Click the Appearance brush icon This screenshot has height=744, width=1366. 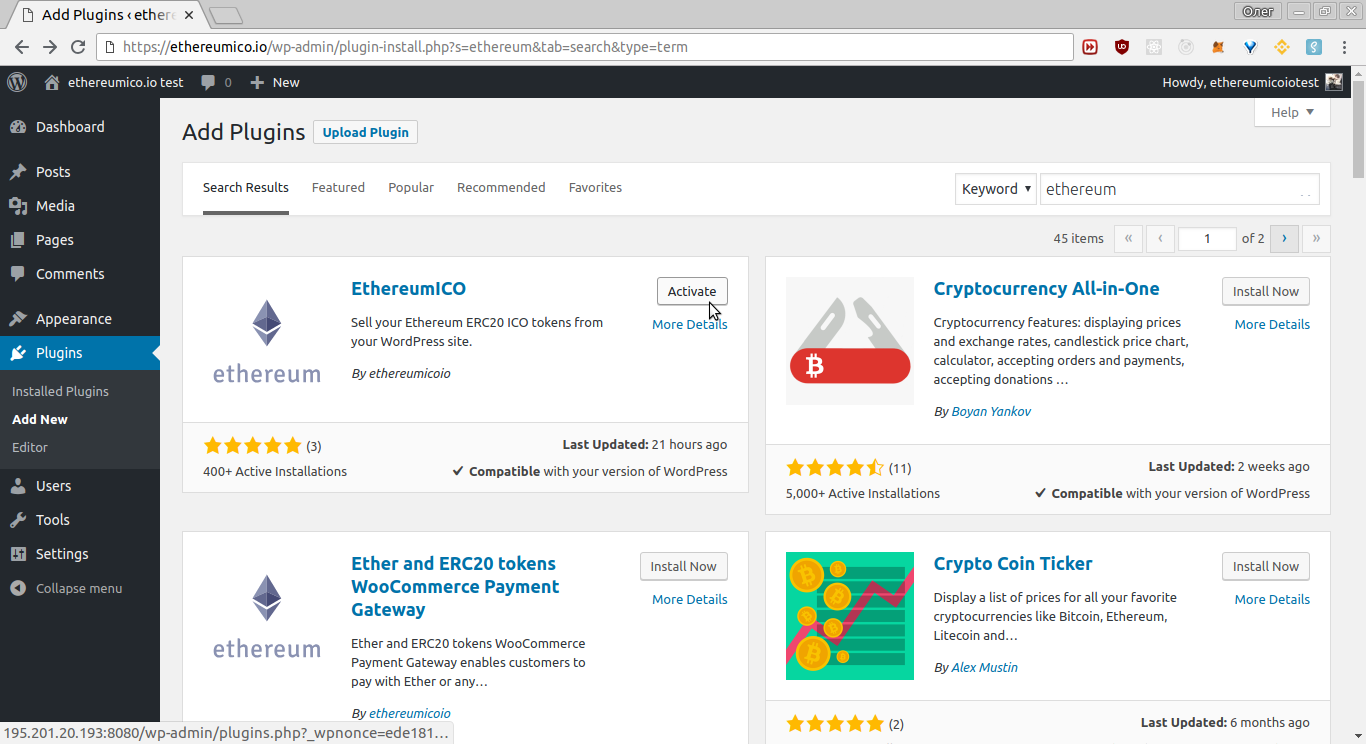18,319
